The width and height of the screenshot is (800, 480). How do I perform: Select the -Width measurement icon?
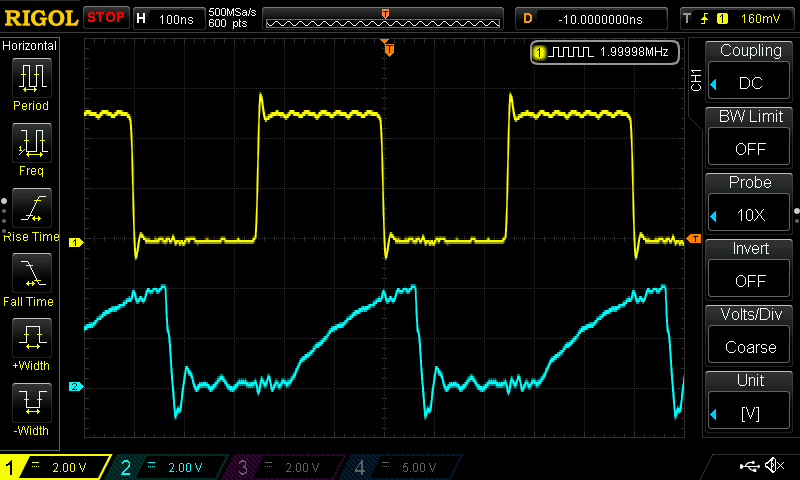(32, 402)
